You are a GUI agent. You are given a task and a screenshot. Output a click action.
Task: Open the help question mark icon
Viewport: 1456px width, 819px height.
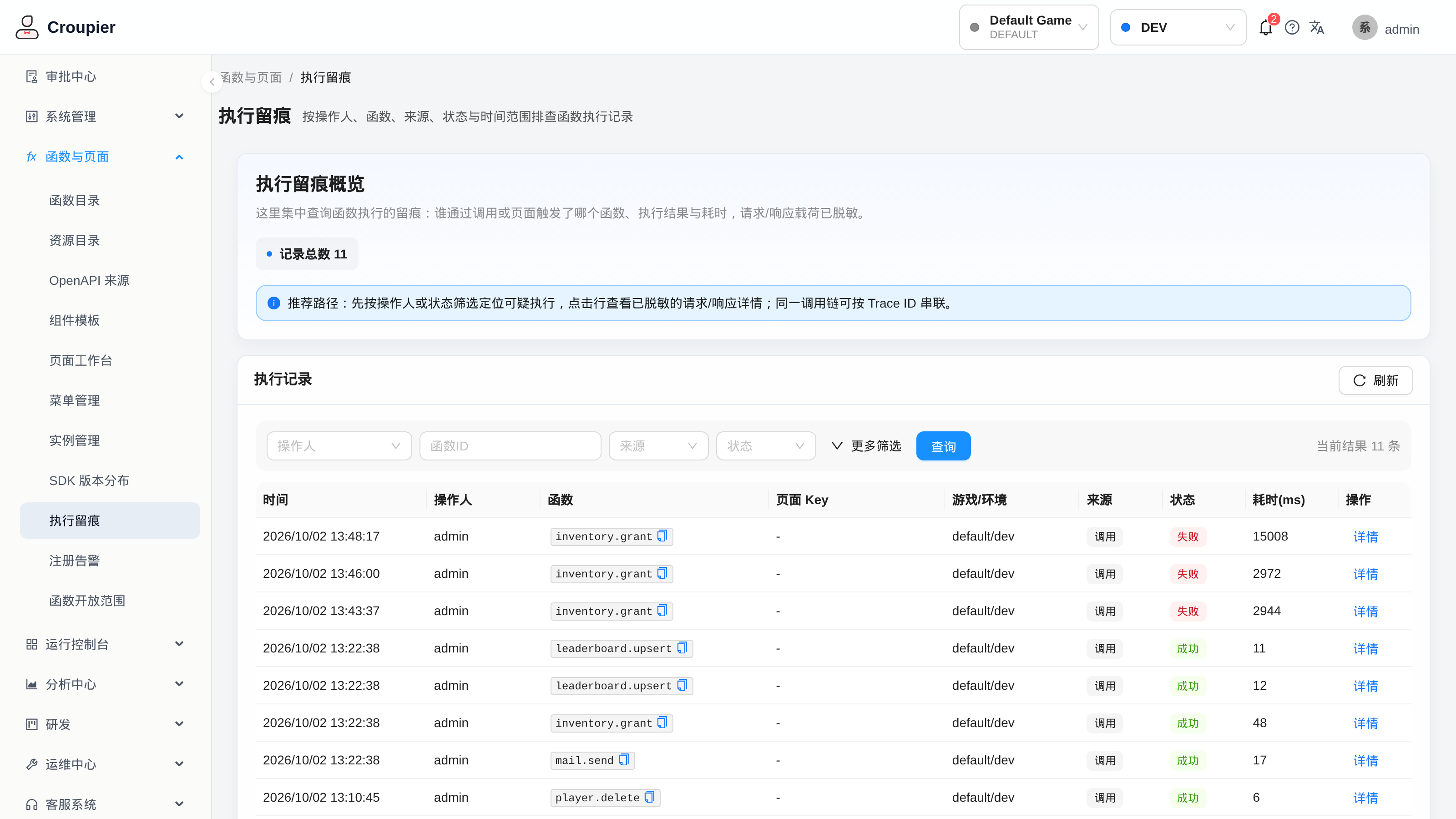pos(1292,28)
